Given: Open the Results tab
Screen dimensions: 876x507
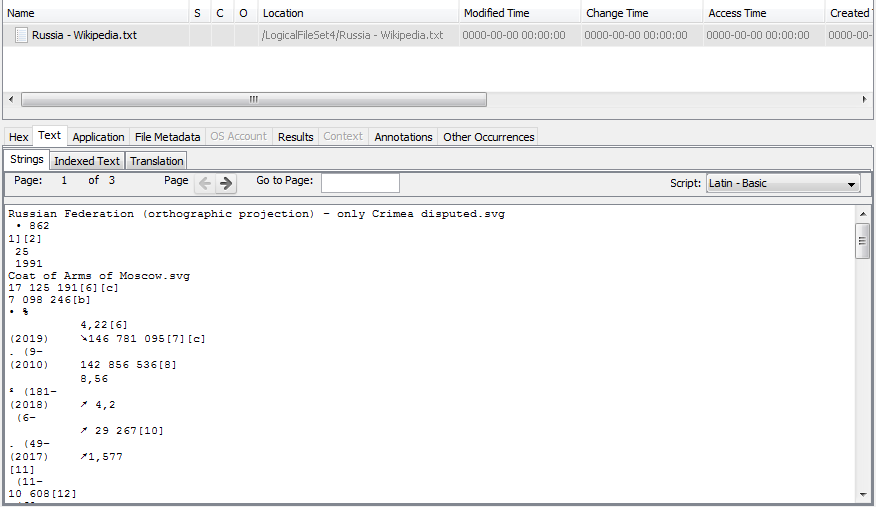Looking at the screenshot, I should 295,137.
